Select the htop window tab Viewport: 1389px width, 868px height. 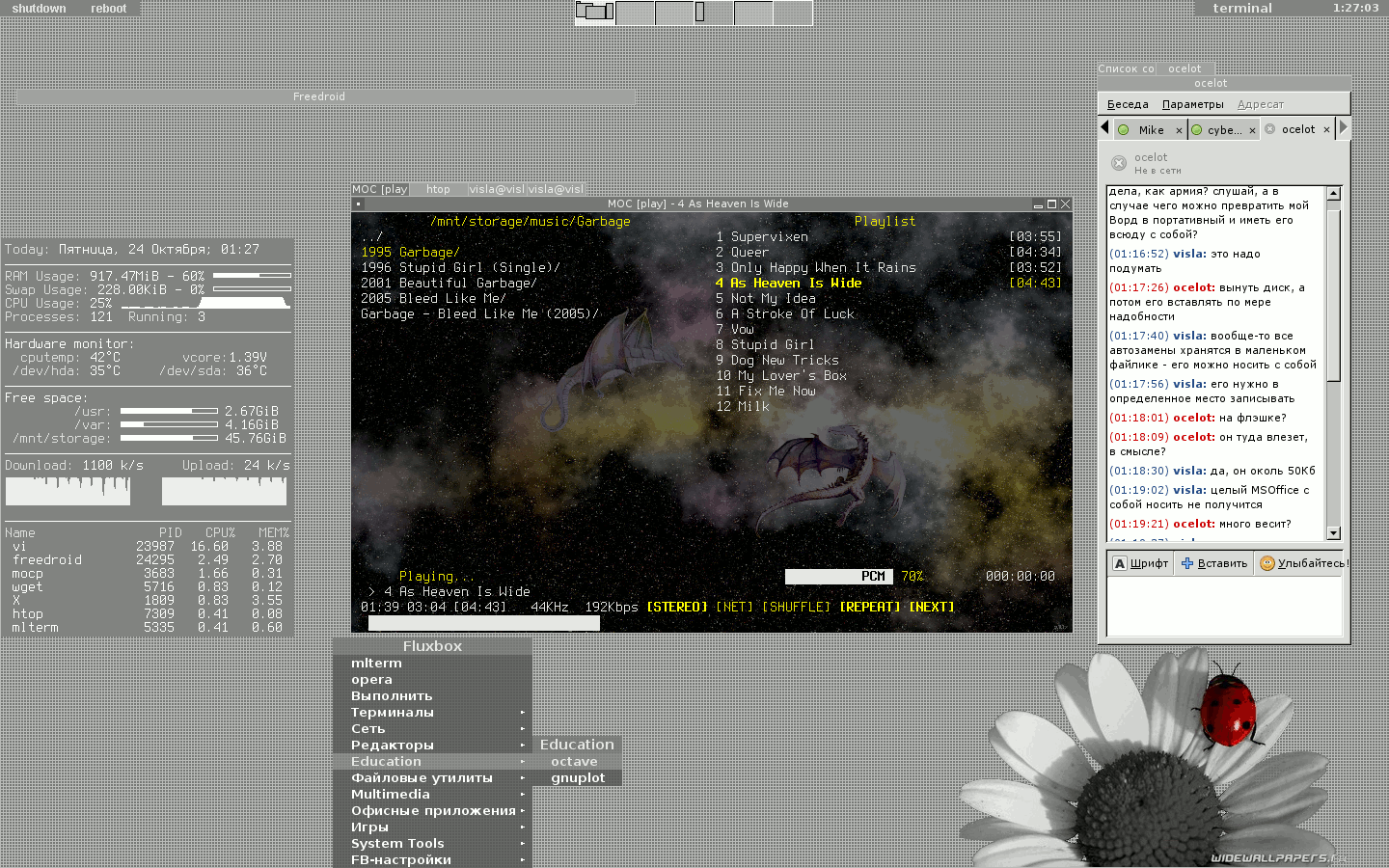click(x=438, y=189)
